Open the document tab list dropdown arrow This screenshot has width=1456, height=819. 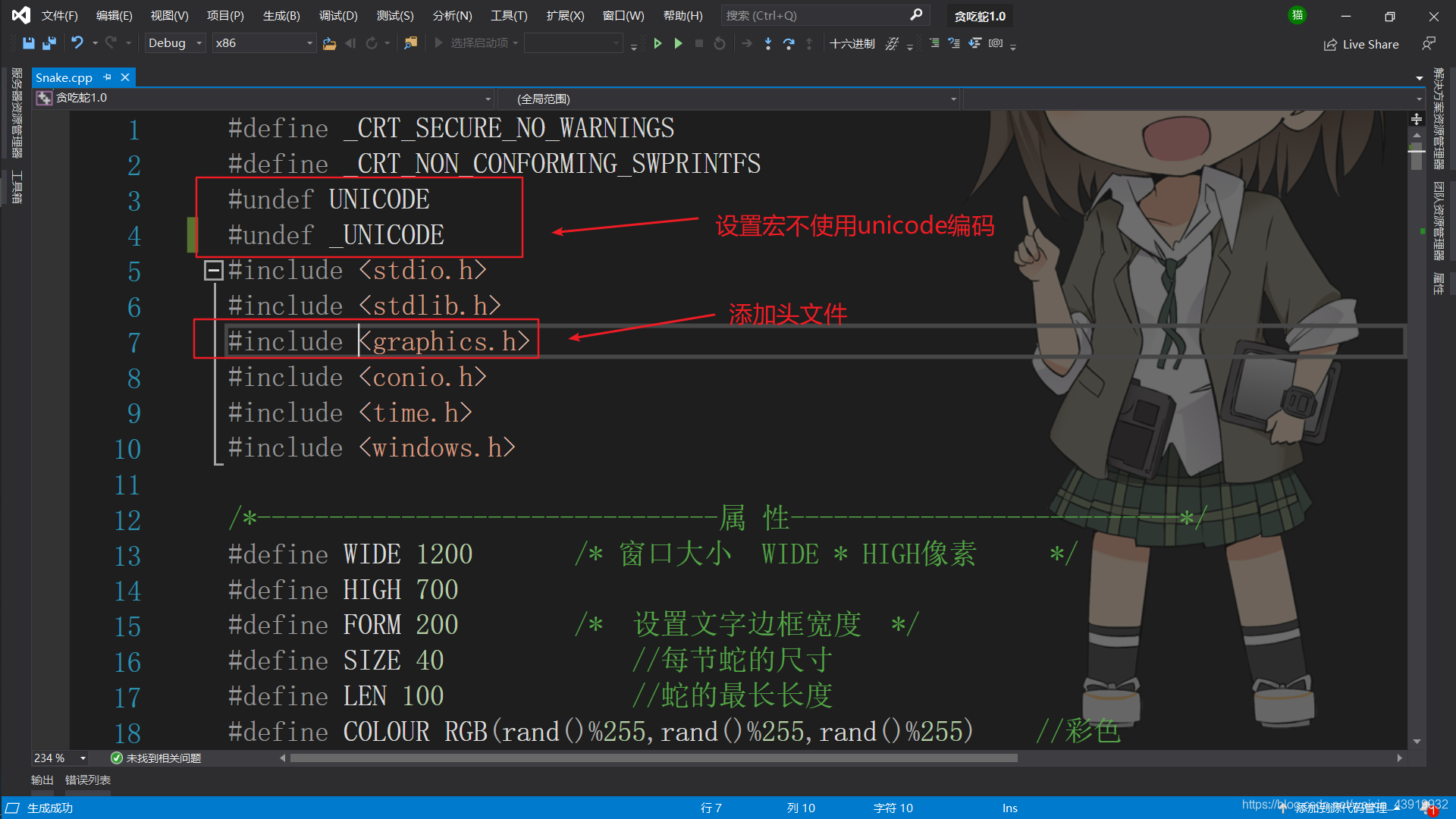pos(1419,78)
